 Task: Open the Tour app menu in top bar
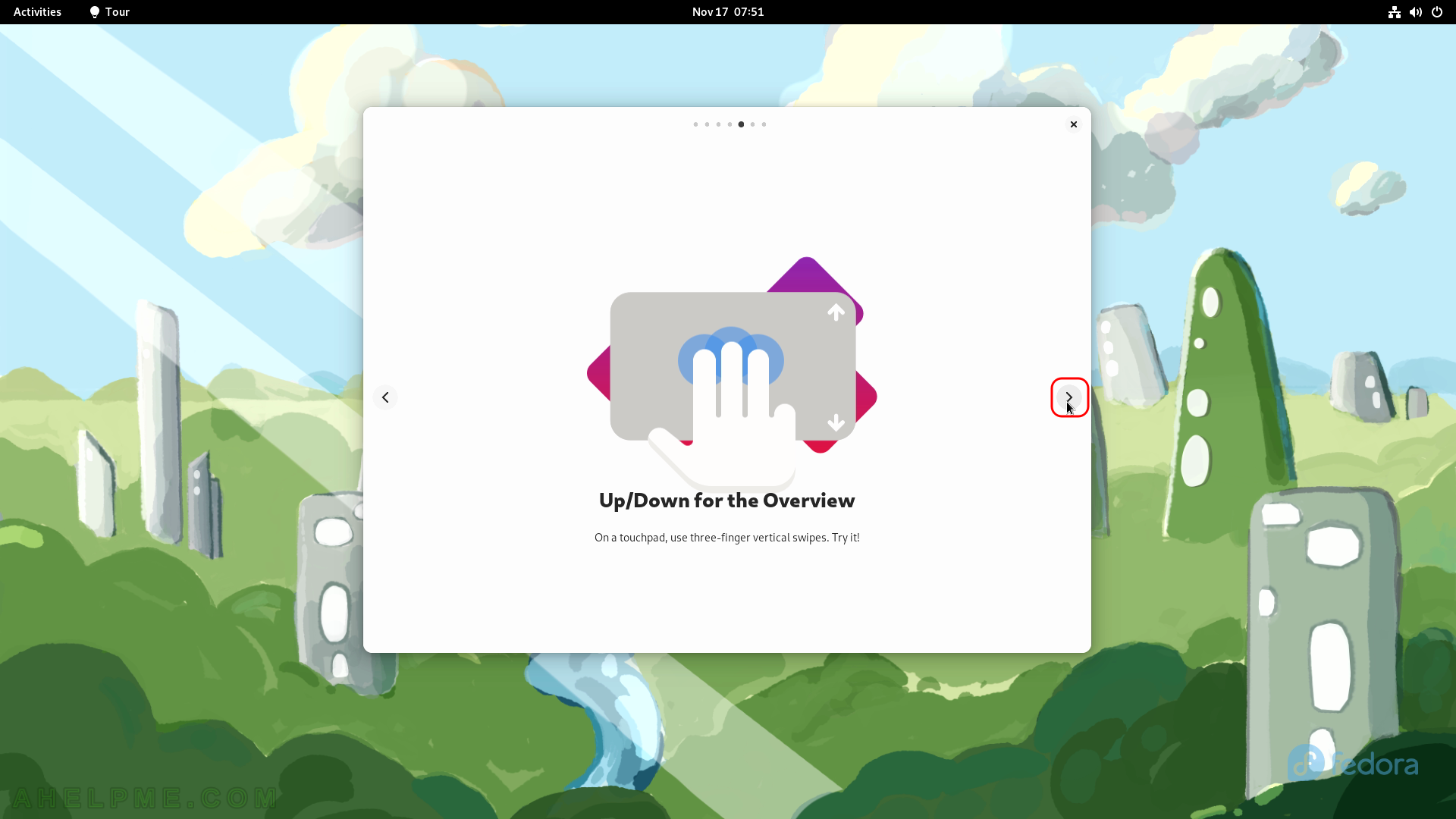[110, 12]
